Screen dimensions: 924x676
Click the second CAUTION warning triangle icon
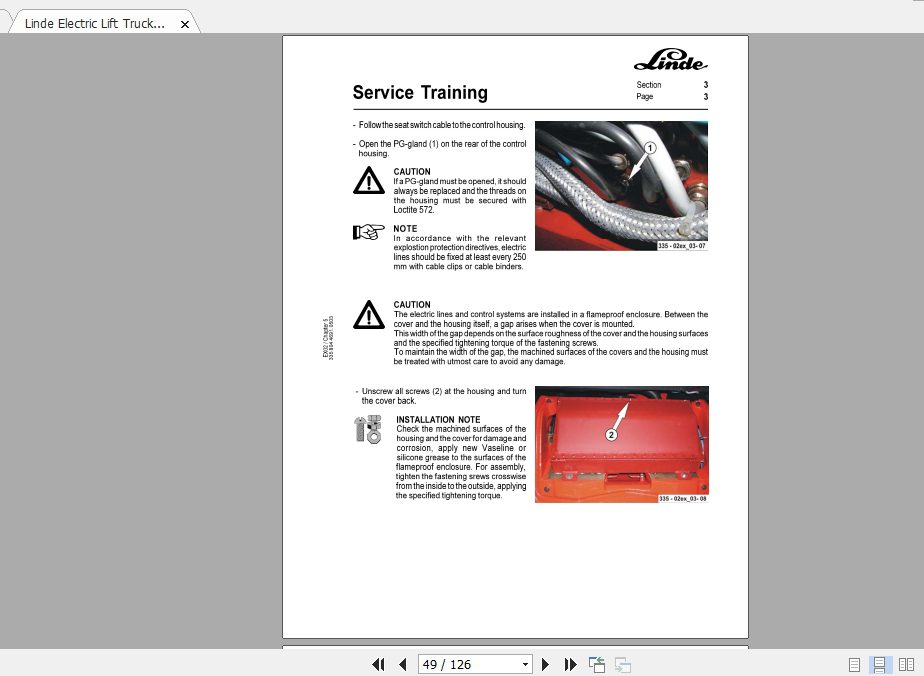[369, 315]
